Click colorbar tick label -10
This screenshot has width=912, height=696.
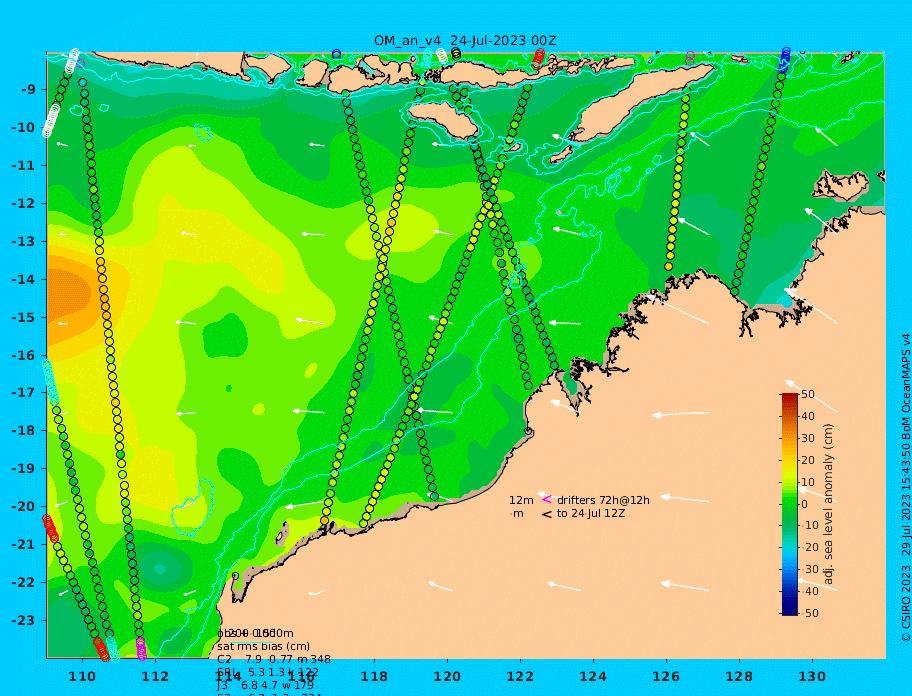808,525
